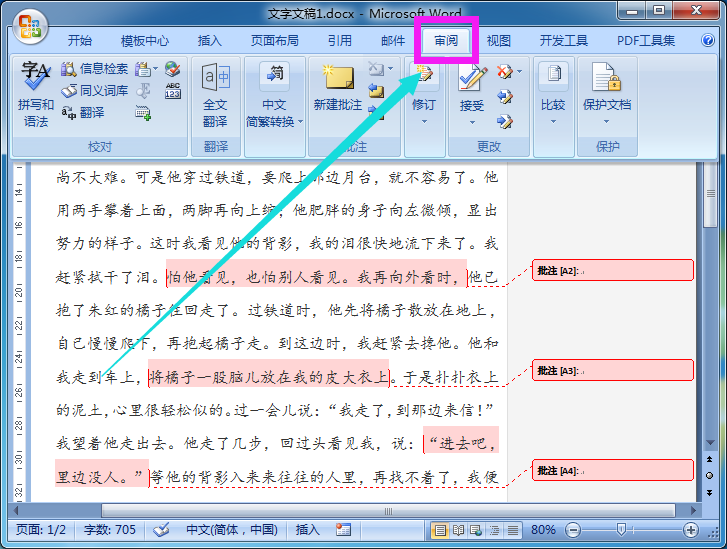Open the 比较 dropdown arrow
This screenshot has height=549, width=727.
553,122
